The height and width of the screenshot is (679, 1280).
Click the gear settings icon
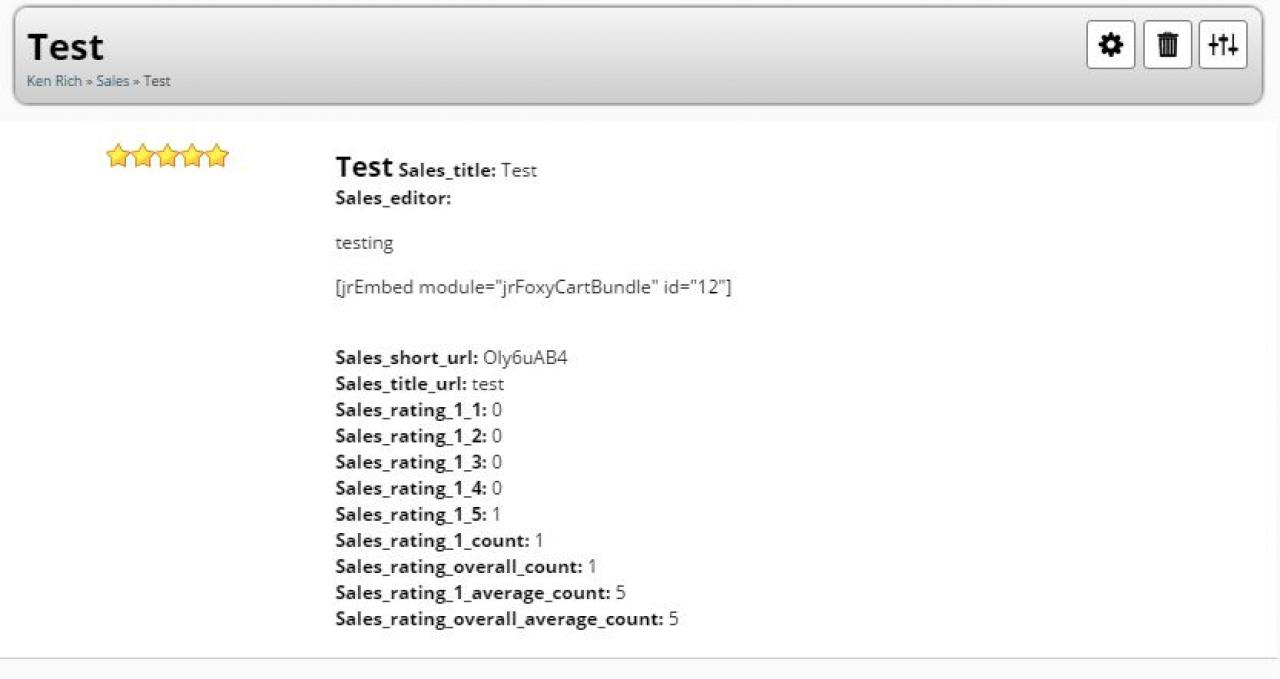pos(1111,45)
